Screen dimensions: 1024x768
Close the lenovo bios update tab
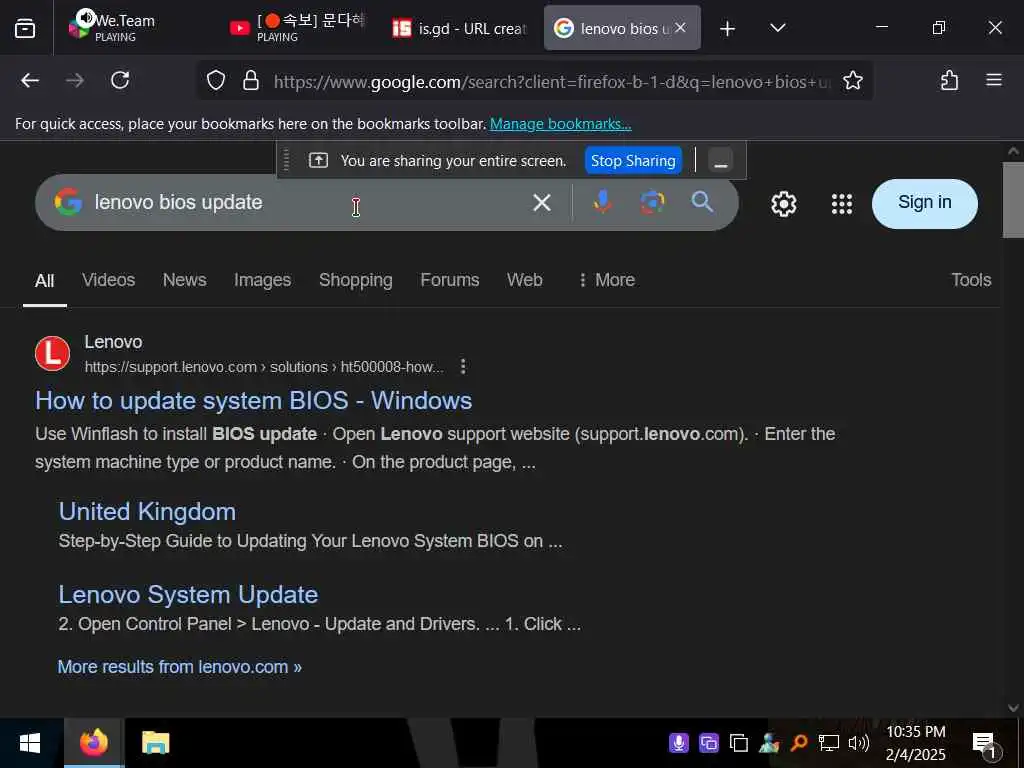coord(680,27)
